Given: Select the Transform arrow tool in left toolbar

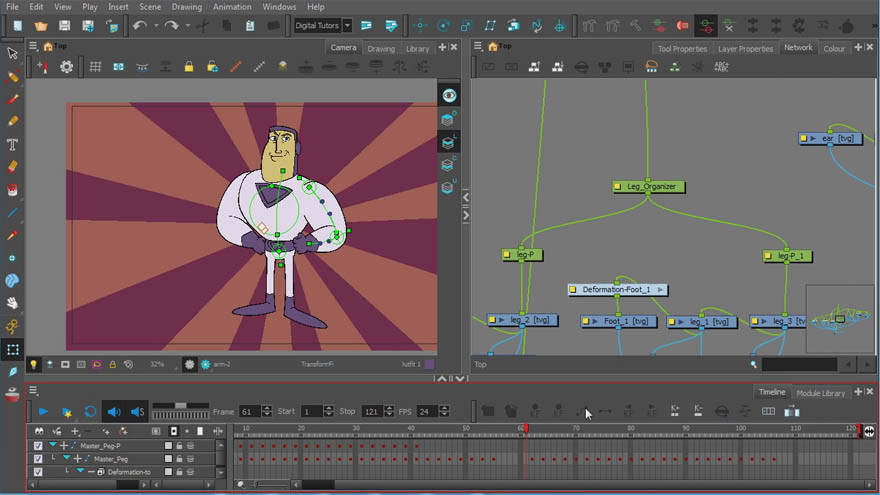Looking at the screenshot, I should coord(12,53).
